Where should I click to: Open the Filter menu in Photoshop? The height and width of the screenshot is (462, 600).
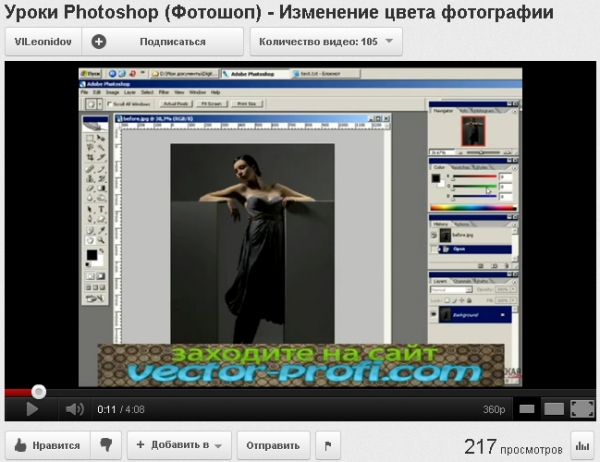coord(164,92)
